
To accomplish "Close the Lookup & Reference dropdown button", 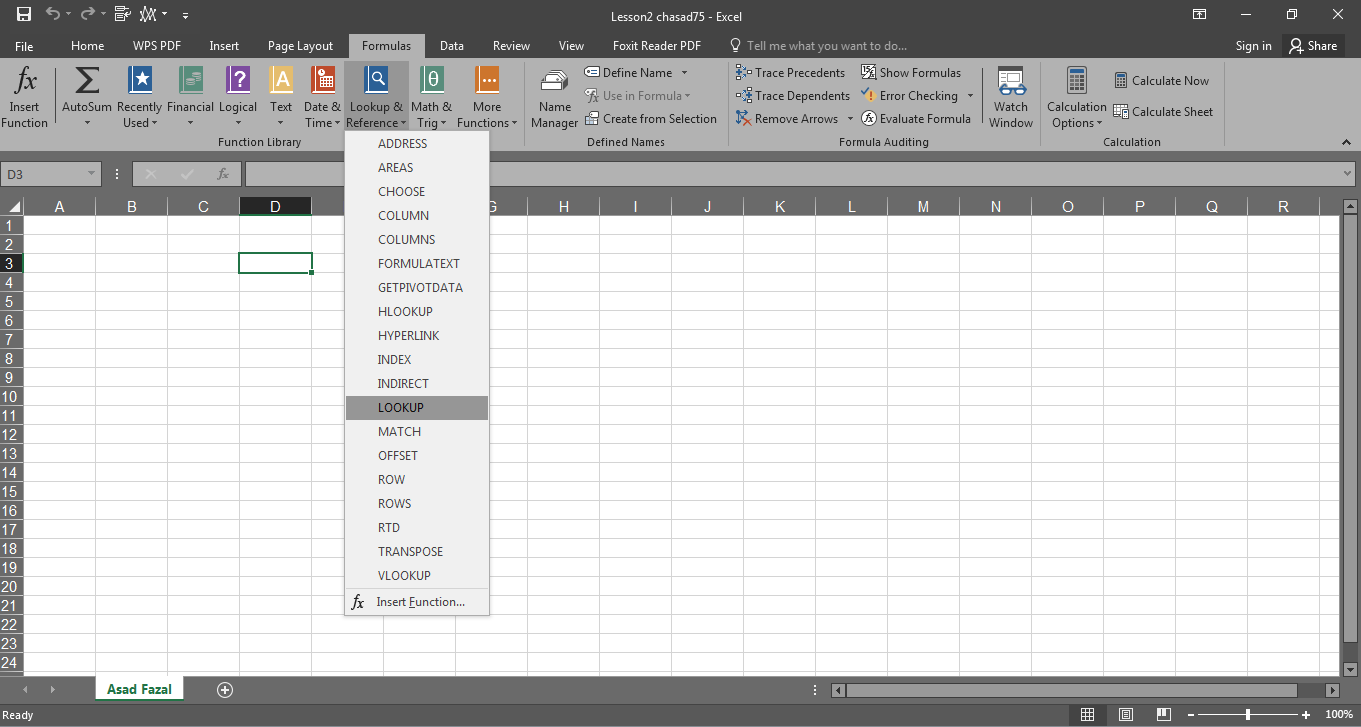I will (376, 99).
